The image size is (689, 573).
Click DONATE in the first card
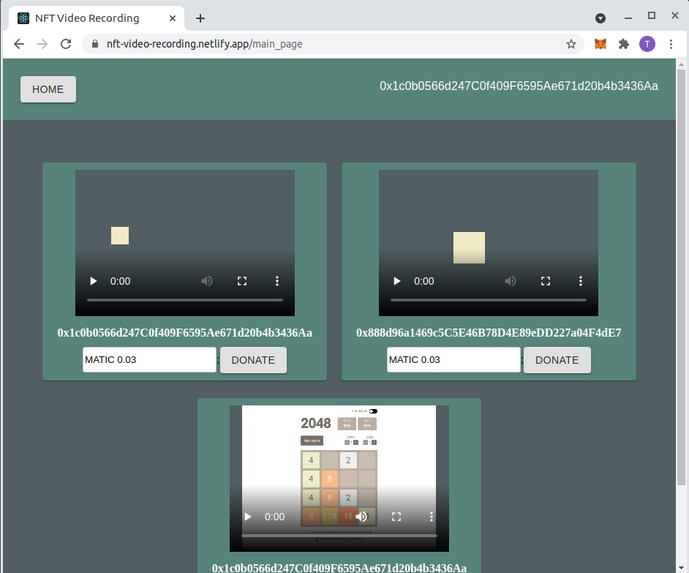(x=253, y=360)
